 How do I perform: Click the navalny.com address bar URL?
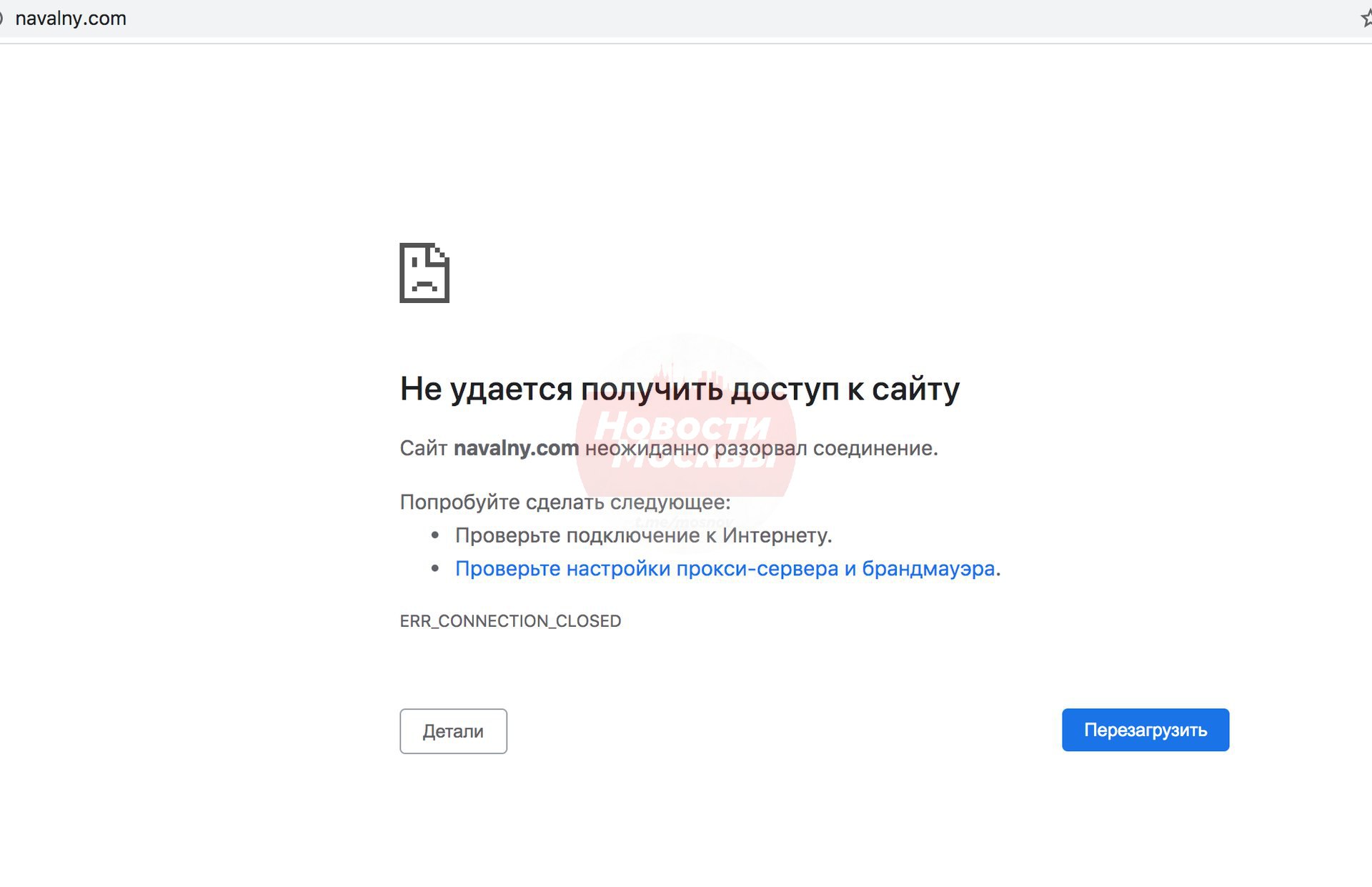tap(71, 19)
